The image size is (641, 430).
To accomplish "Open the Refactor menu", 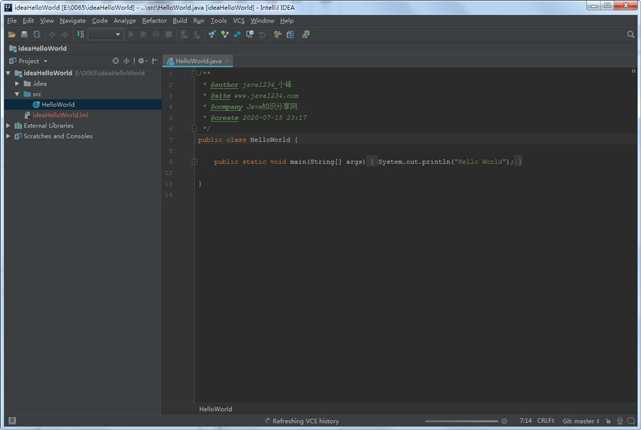I will pos(154,20).
